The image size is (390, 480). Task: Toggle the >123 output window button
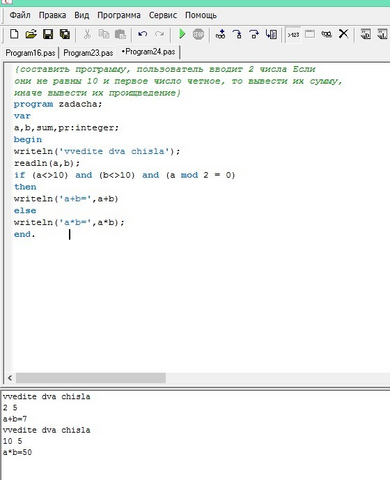293,34
